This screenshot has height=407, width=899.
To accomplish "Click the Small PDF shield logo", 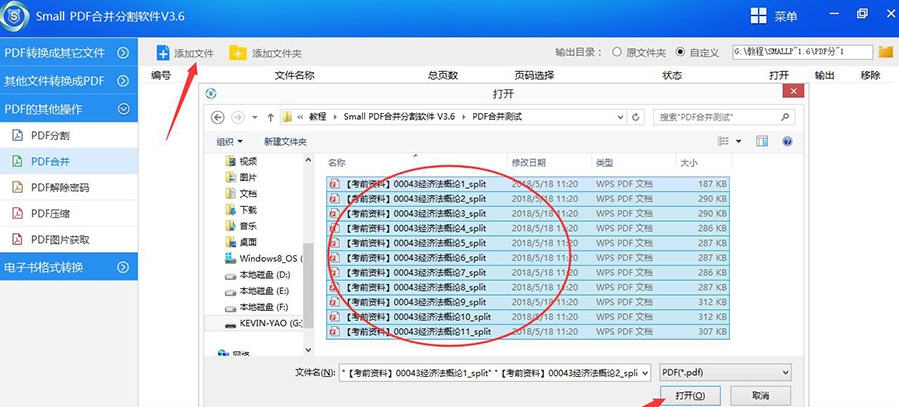I will pyautogui.click(x=14, y=17).
